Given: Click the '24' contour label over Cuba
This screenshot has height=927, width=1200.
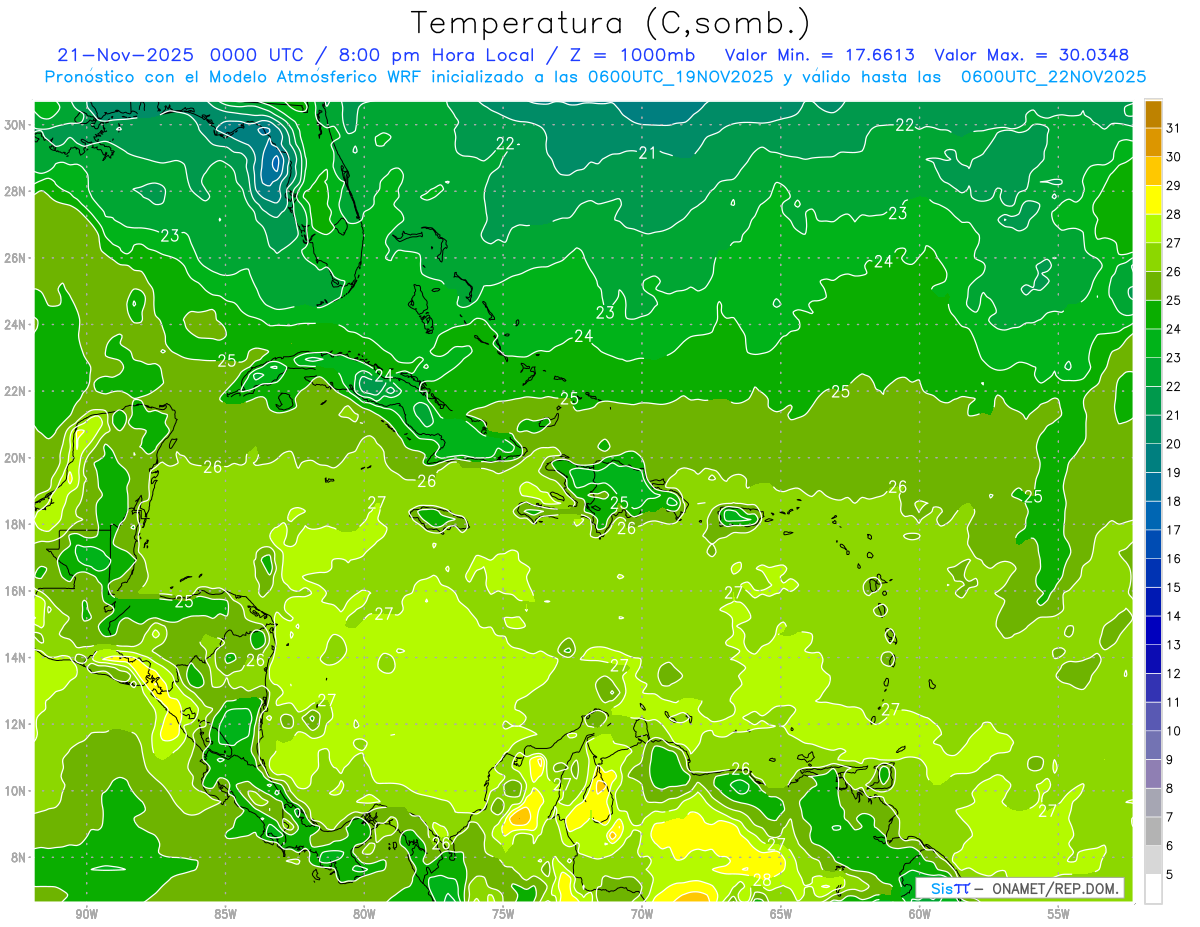Looking at the screenshot, I should point(383,375).
